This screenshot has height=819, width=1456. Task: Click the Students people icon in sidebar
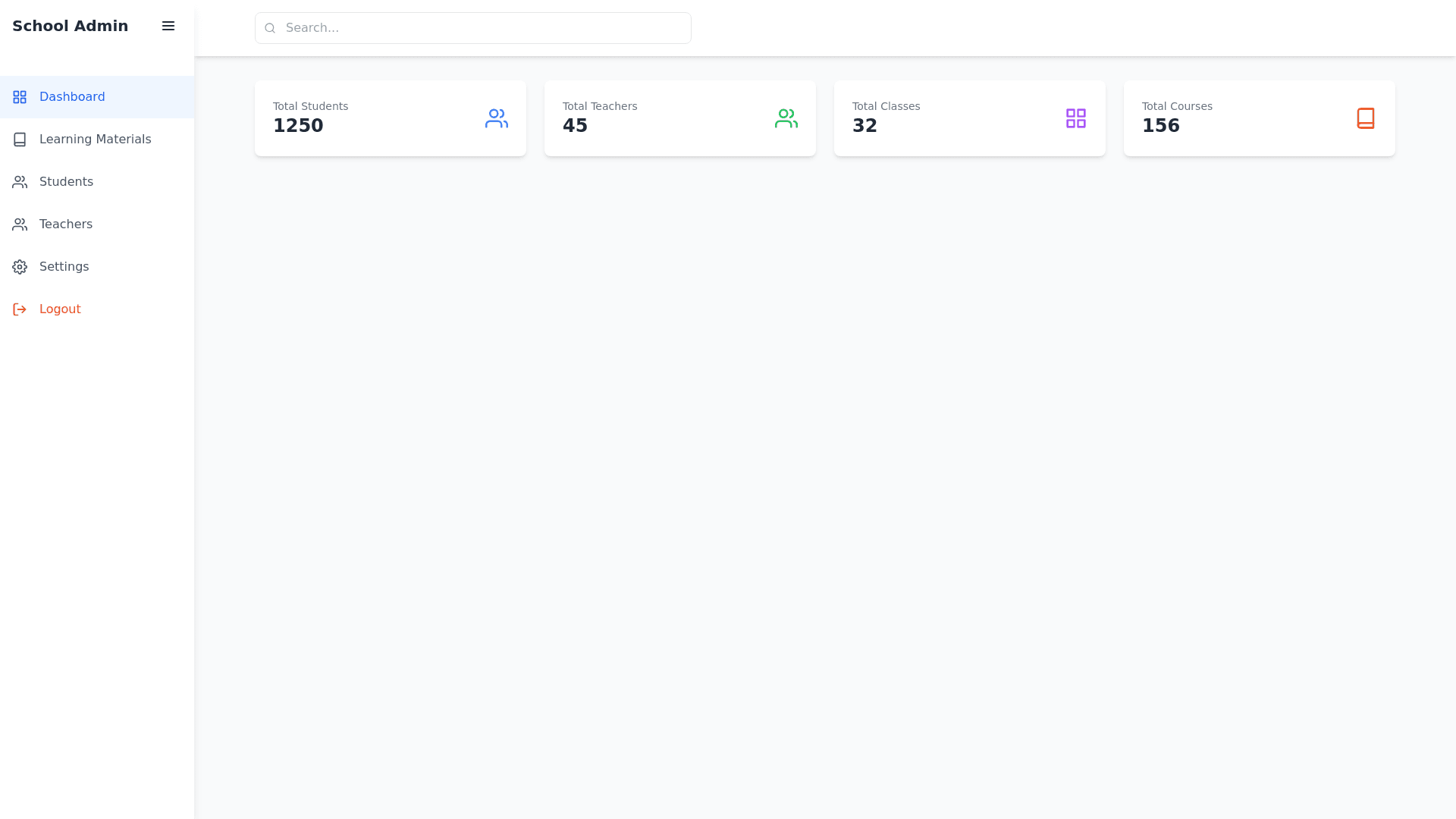coord(19,181)
